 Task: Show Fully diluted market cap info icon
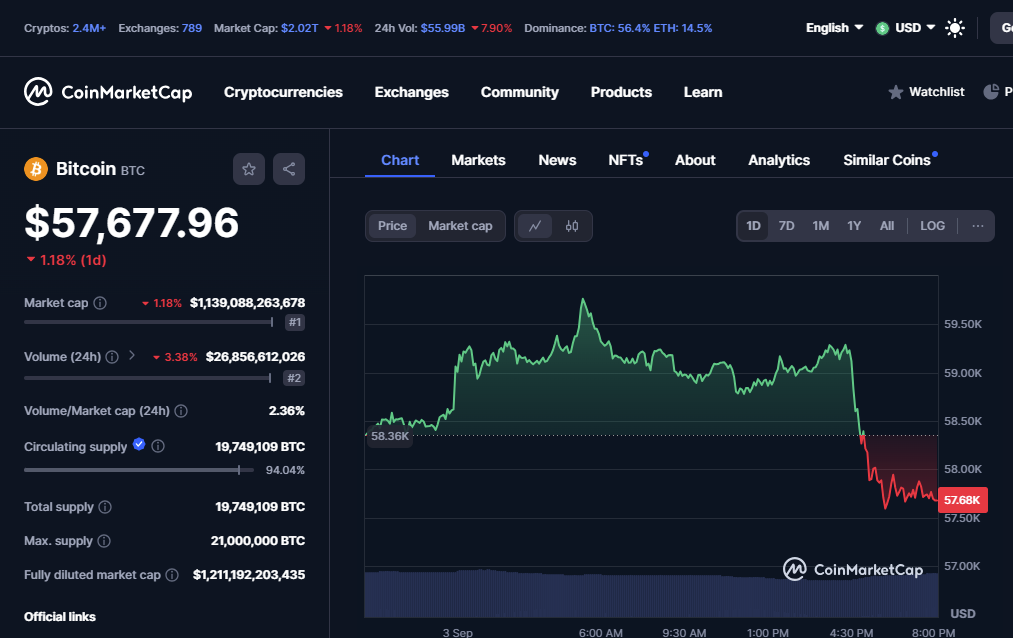pos(172,575)
